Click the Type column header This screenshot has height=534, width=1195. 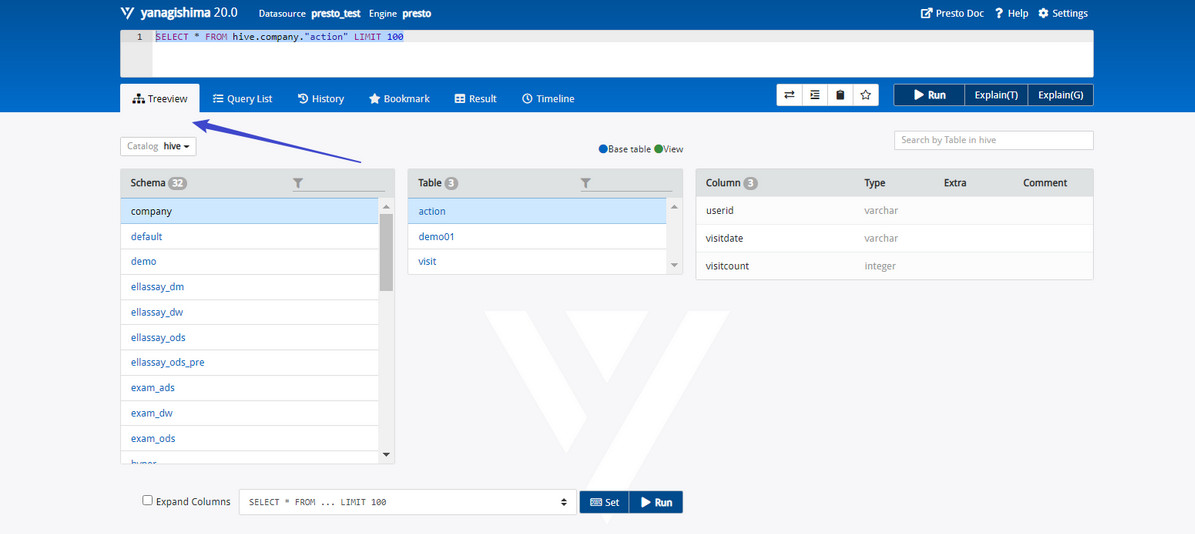coord(874,183)
